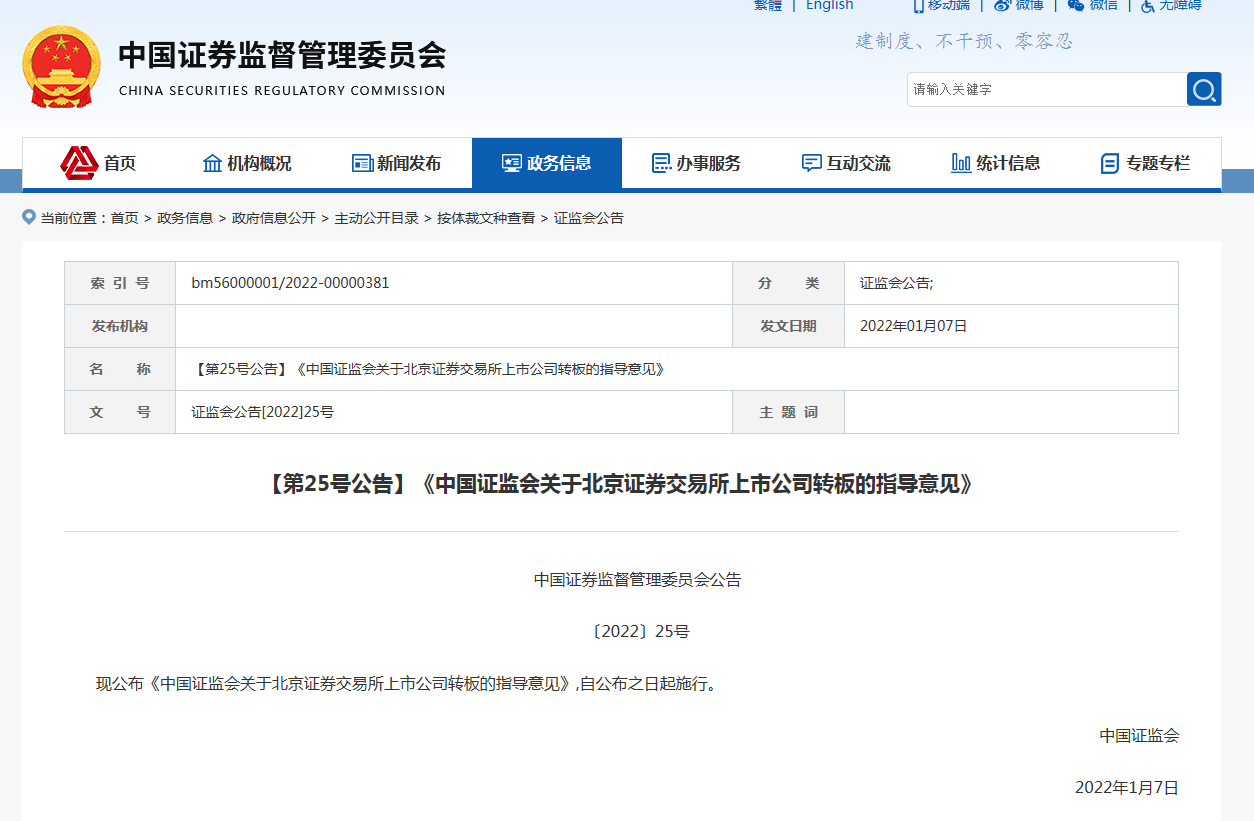Click the site title 中国证券监督管理委员会
The width and height of the screenshot is (1254, 821).
[282, 55]
